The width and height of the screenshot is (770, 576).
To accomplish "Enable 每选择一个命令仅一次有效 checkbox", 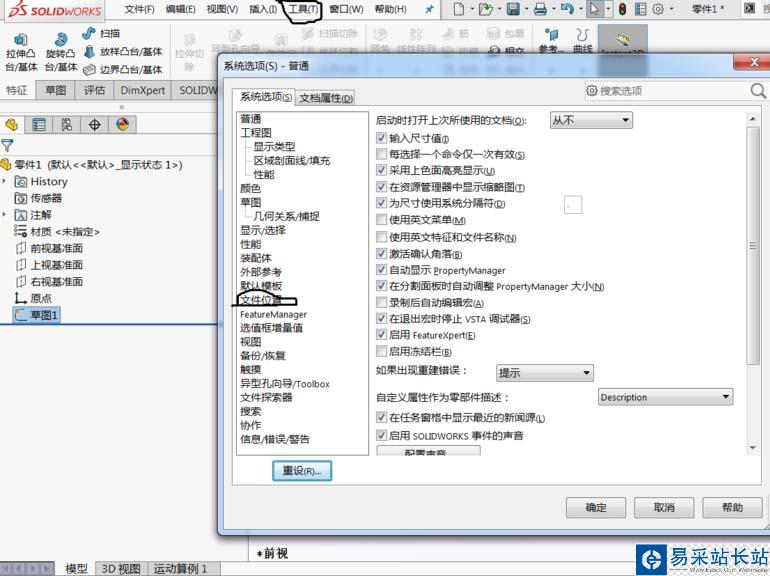I will (381, 154).
